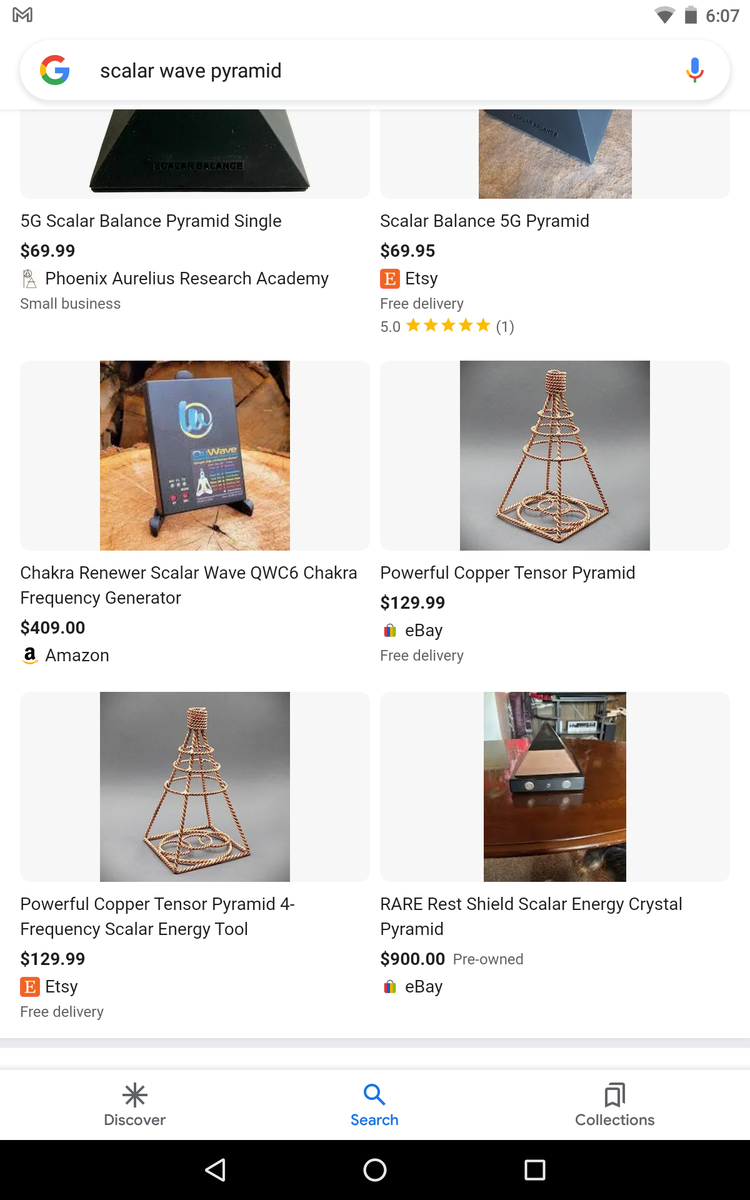
Task: Tap the Google logo in search bar
Action: tap(55, 71)
